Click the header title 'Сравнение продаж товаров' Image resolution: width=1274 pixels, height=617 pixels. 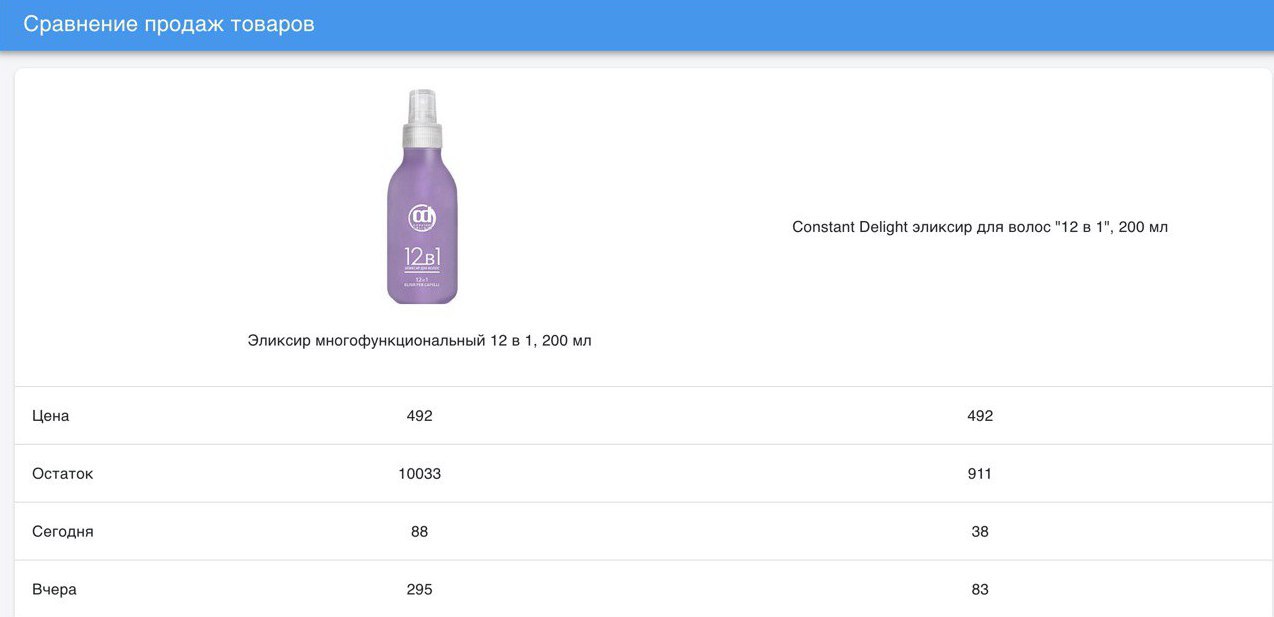point(169,24)
